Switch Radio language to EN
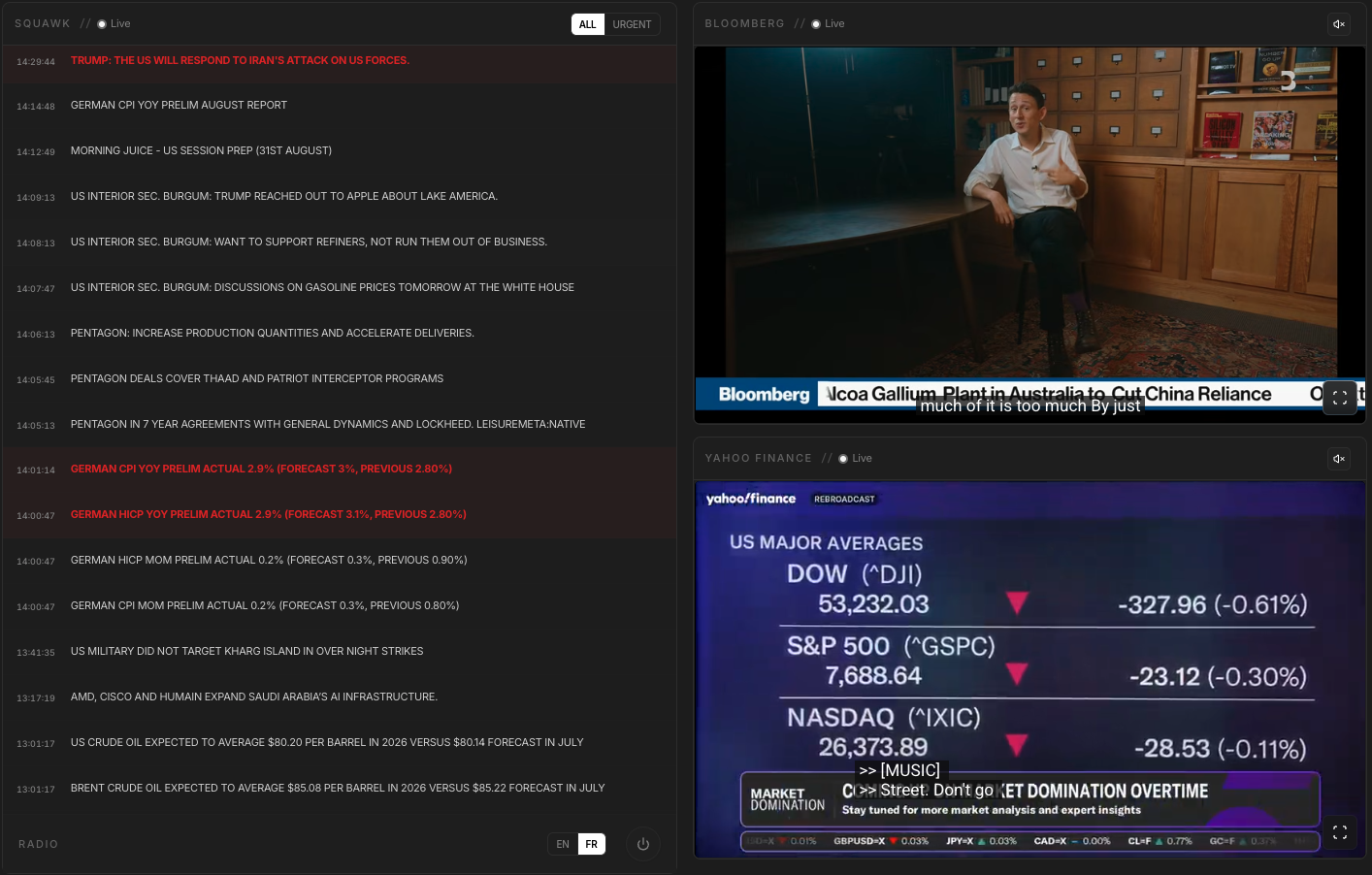Screen dimensions: 1372x875 click(x=563, y=844)
